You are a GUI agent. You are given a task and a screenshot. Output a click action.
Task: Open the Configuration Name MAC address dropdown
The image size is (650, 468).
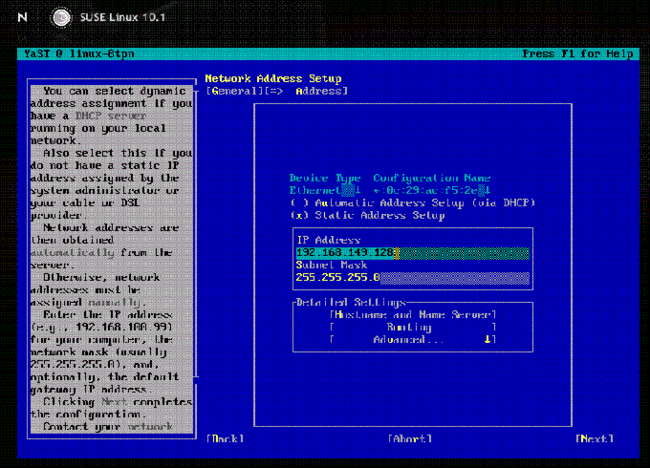432,190
